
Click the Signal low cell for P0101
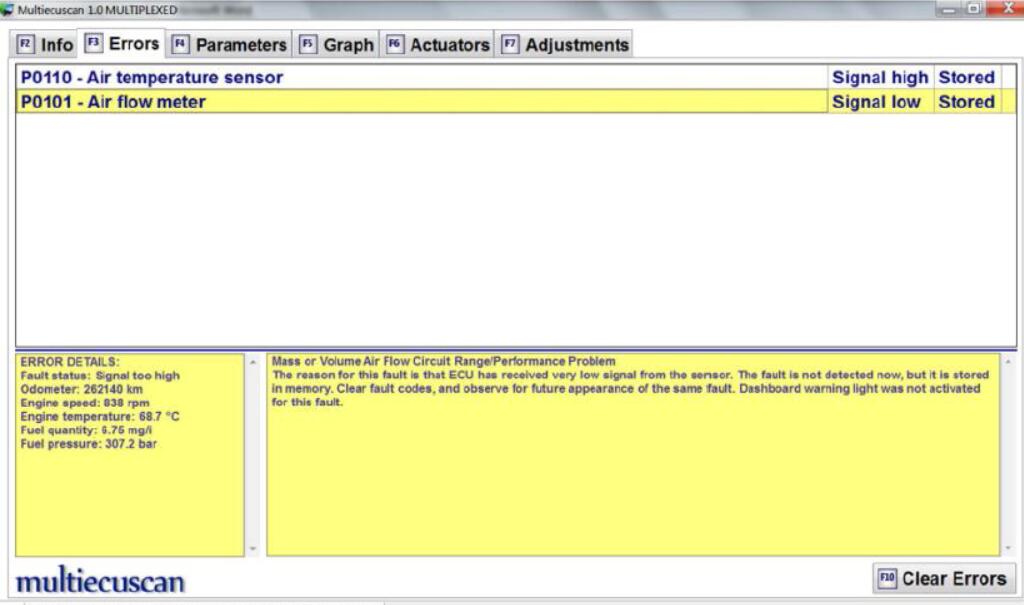tap(880, 102)
